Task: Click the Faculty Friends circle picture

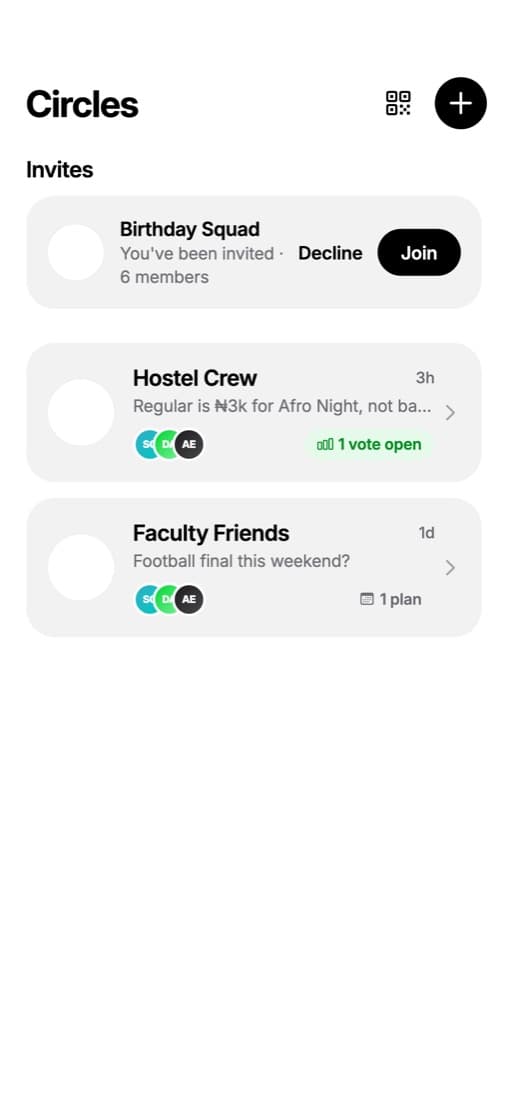Action: coord(81,568)
